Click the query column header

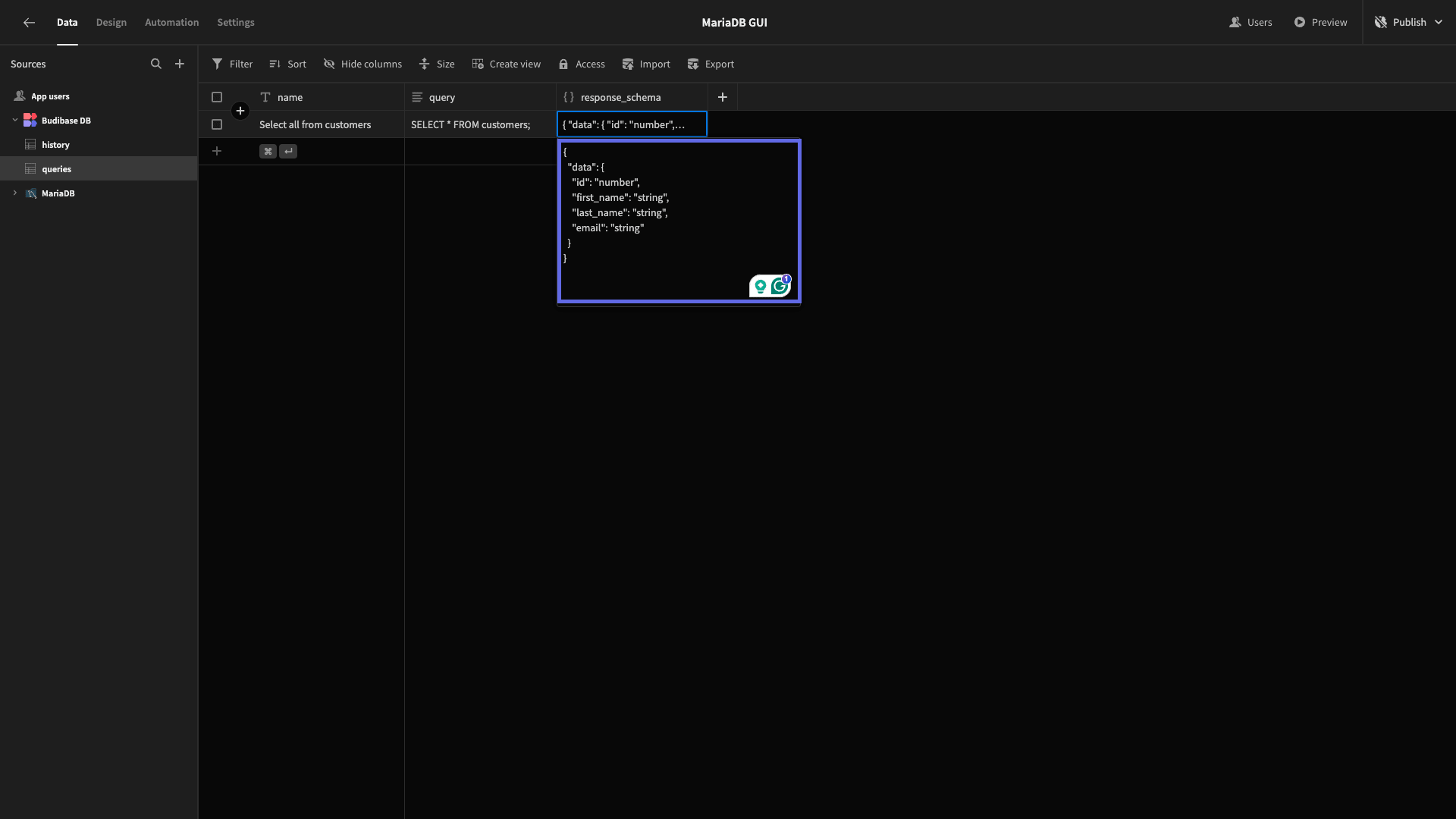point(480,97)
